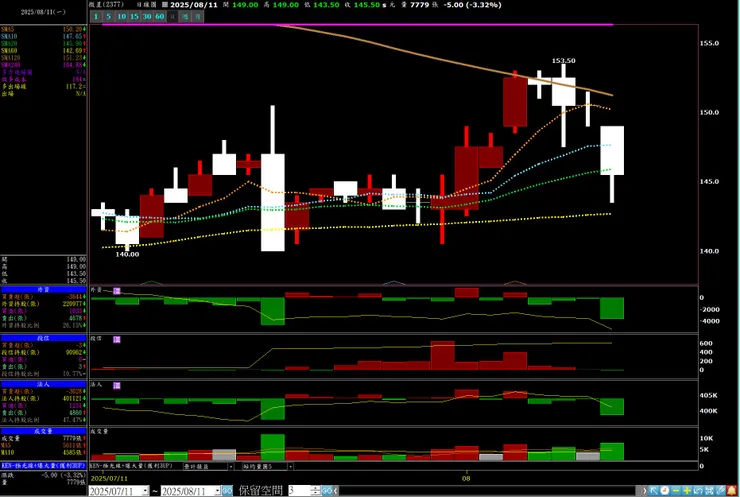Click the blue 投信 panel header
Image resolution: width=740 pixels, height=497 pixels.
[43, 338]
